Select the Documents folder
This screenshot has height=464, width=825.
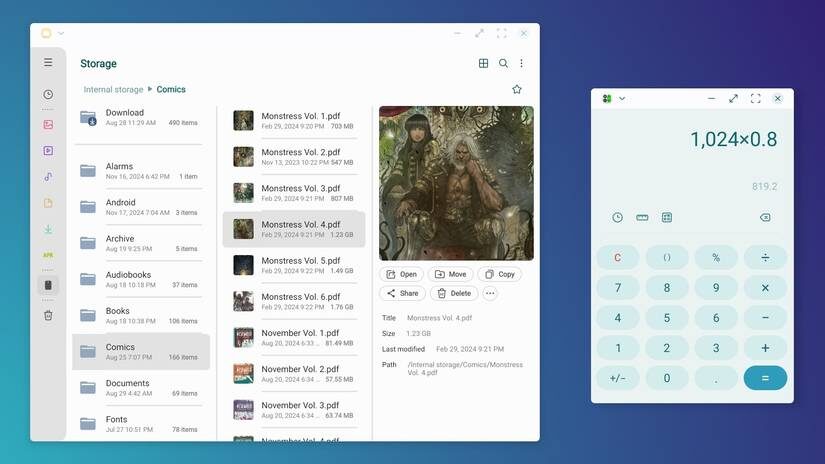[141, 388]
